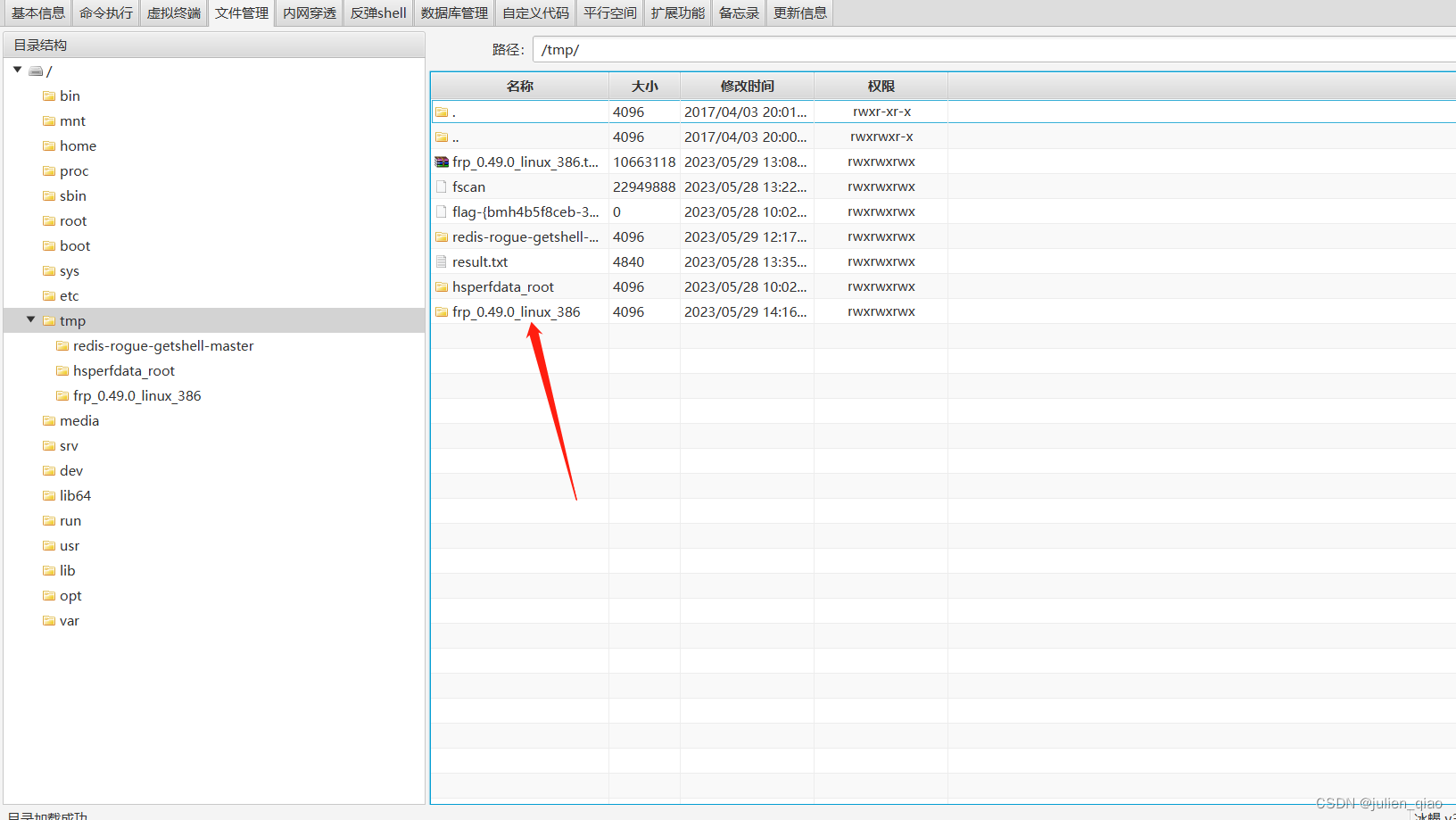
Task: Select the parent directory '..' row
Action: click(943, 137)
